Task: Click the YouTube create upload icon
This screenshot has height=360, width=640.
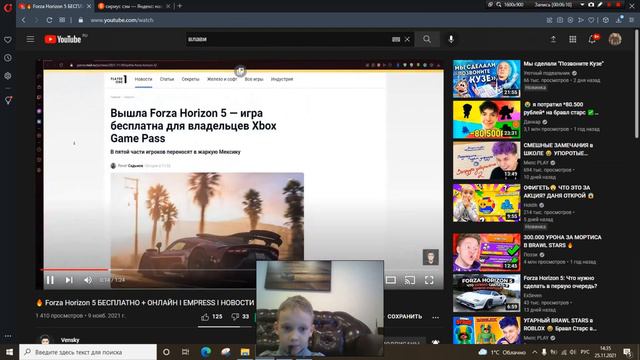Action: (553, 39)
